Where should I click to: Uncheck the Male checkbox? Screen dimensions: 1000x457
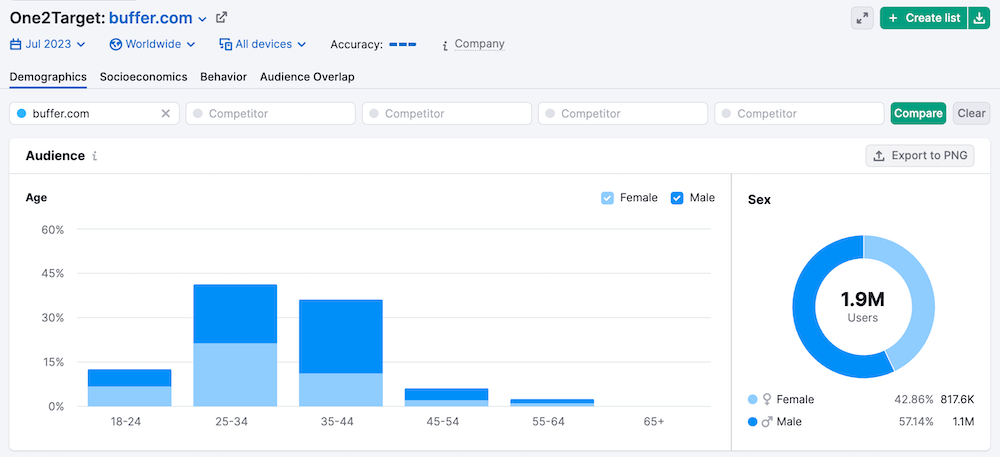[677, 198]
